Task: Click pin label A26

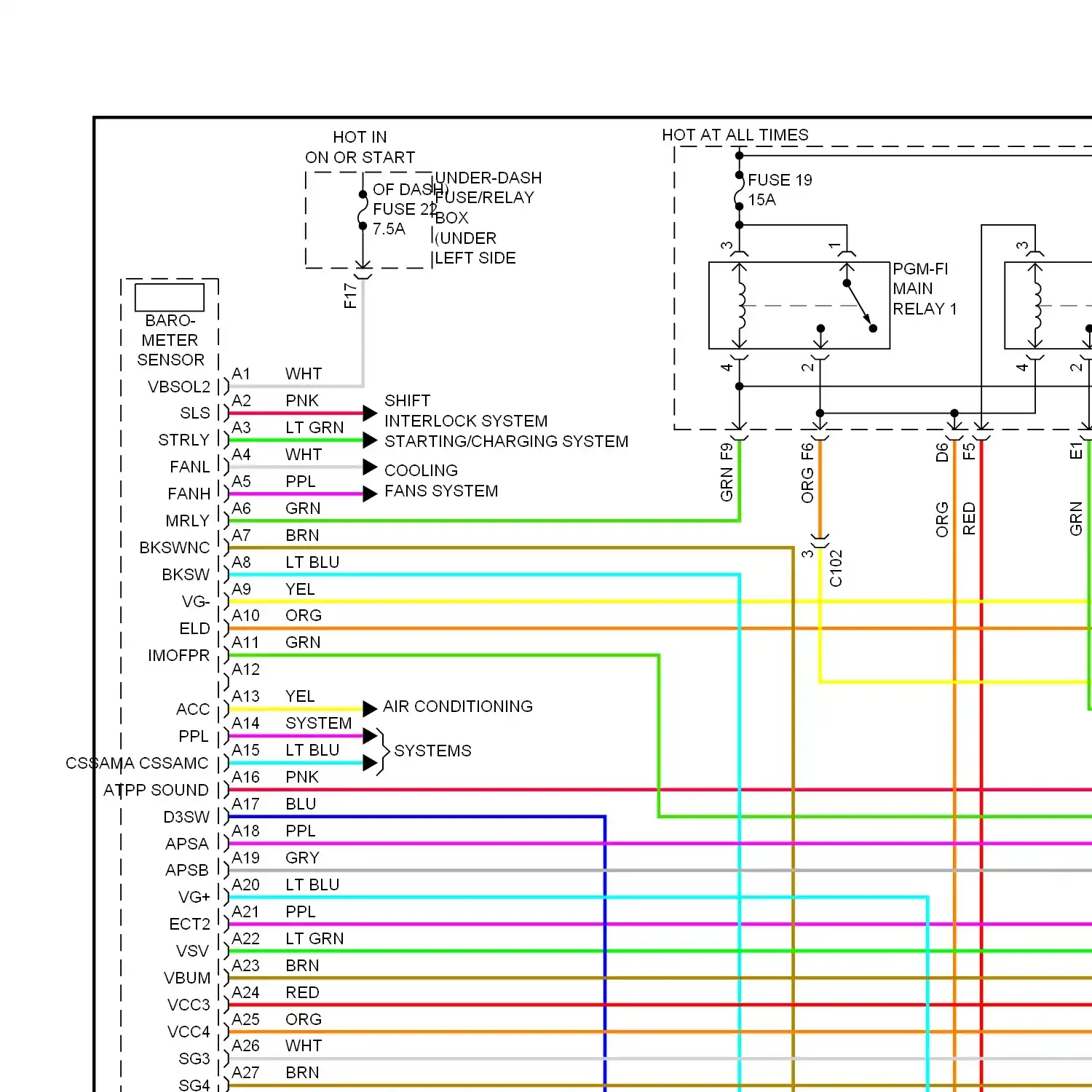Action: tap(245, 1045)
